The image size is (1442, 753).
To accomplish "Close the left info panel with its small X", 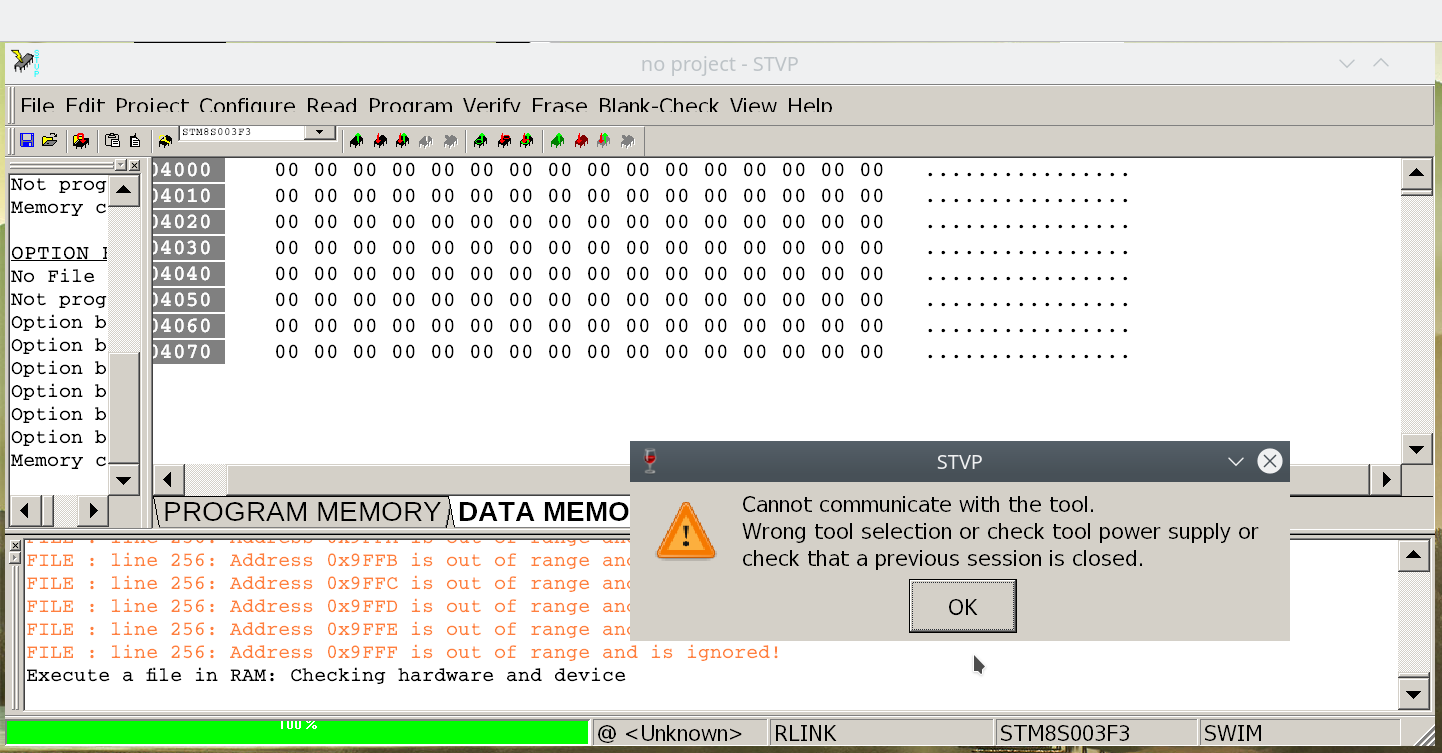I will click(x=135, y=165).
